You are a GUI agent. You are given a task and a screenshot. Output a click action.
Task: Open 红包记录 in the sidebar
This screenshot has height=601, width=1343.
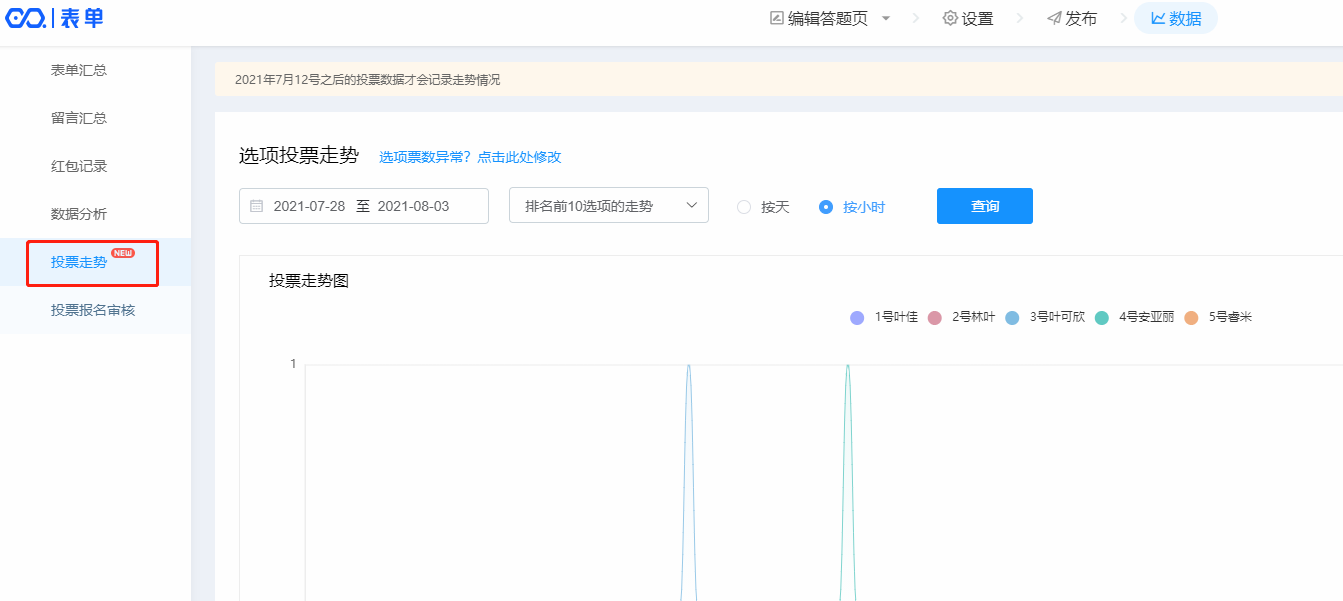(79, 166)
